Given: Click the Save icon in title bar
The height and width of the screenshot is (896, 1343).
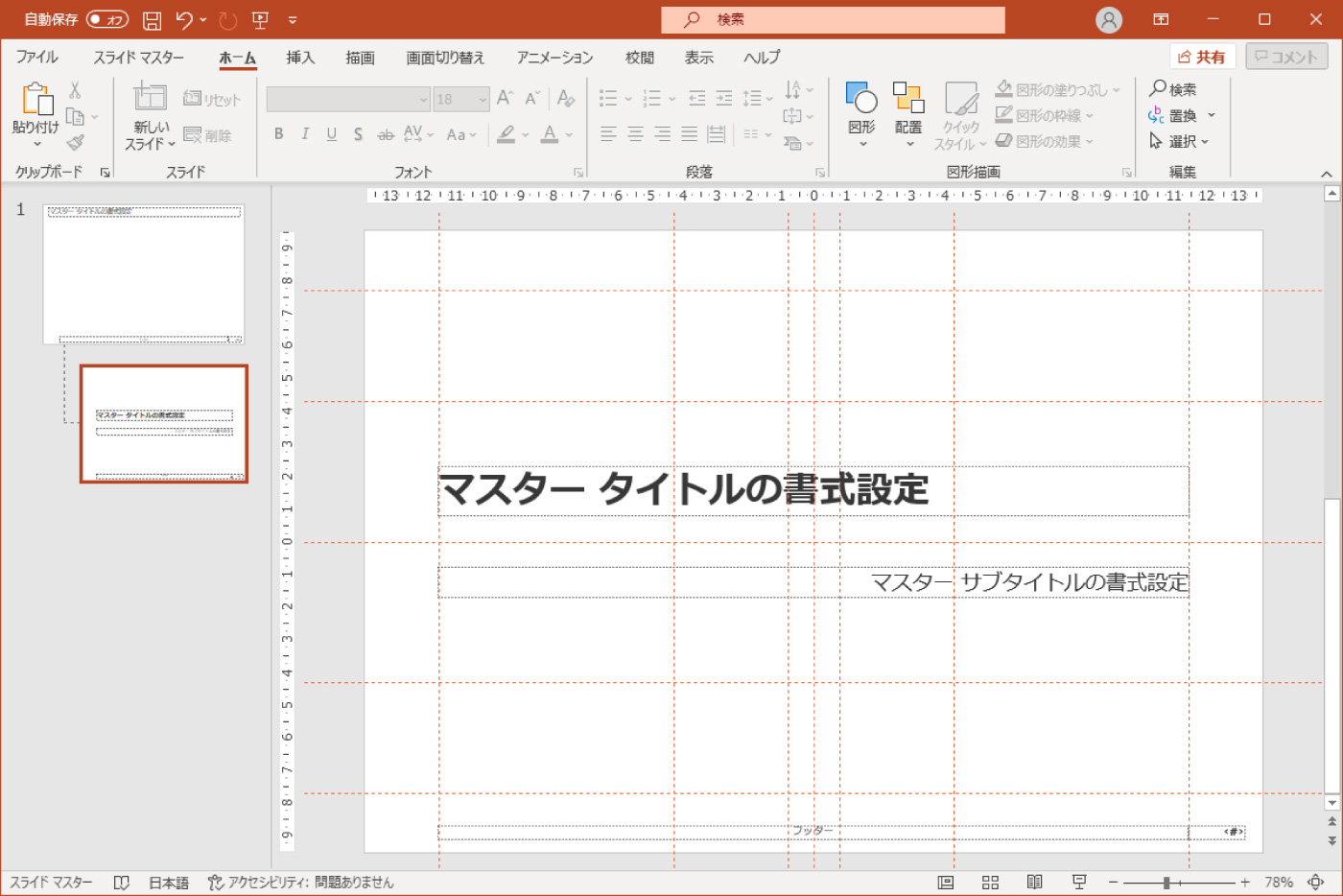Looking at the screenshot, I should pos(152,20).
